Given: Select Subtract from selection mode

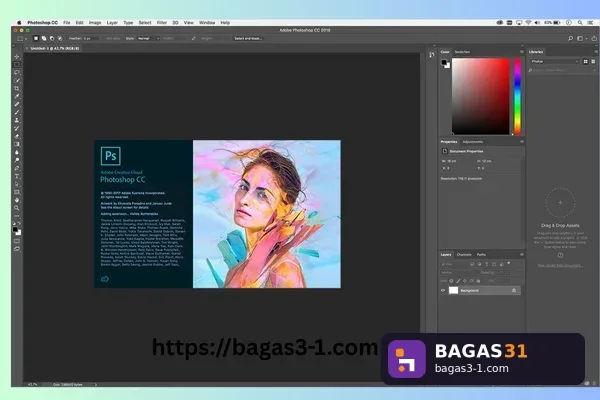Looking at the screenshot, I should pyautogui.click(x=52, y=38).
